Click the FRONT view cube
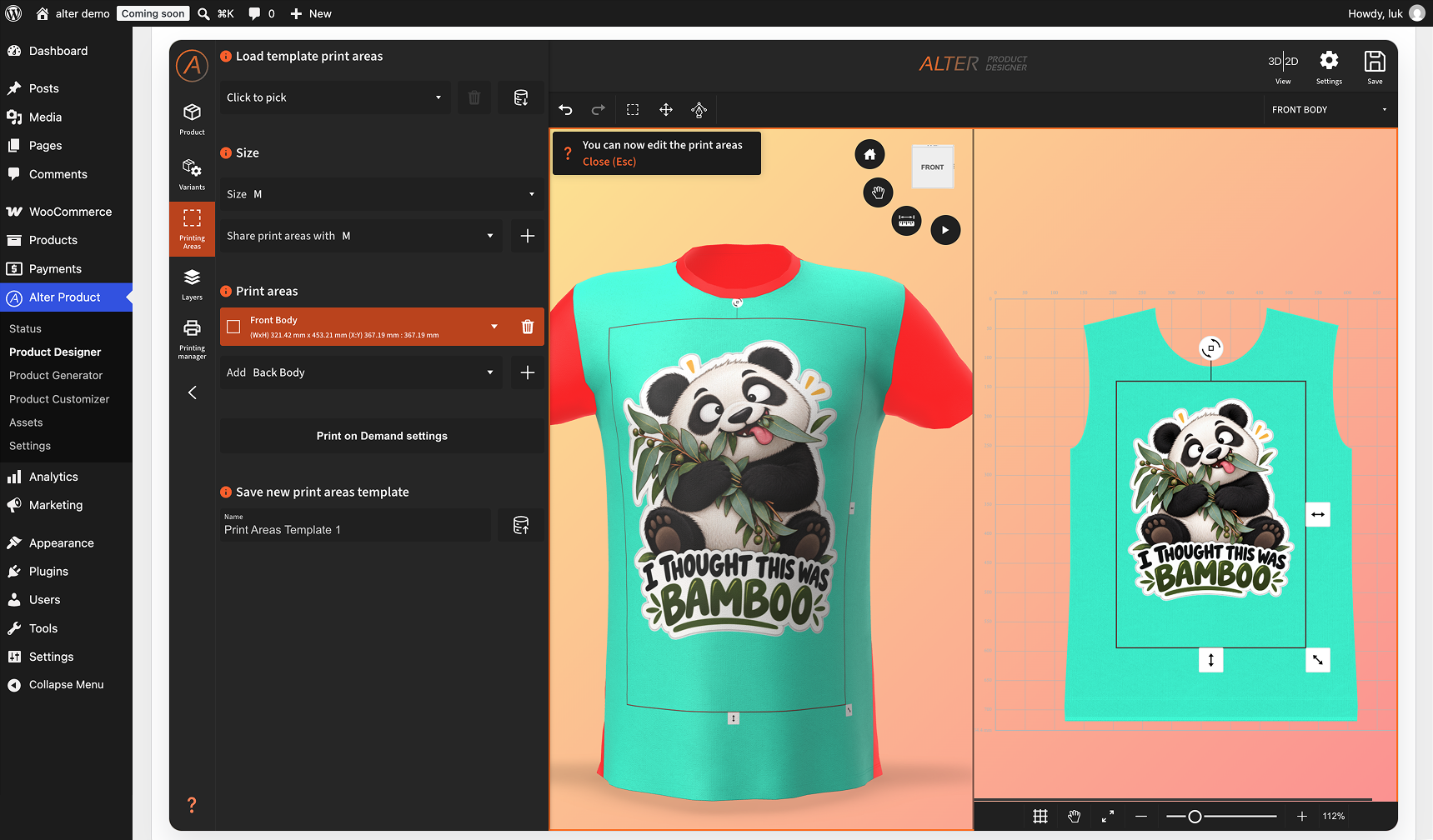The image size is (1433, 840). click(932, 167)
